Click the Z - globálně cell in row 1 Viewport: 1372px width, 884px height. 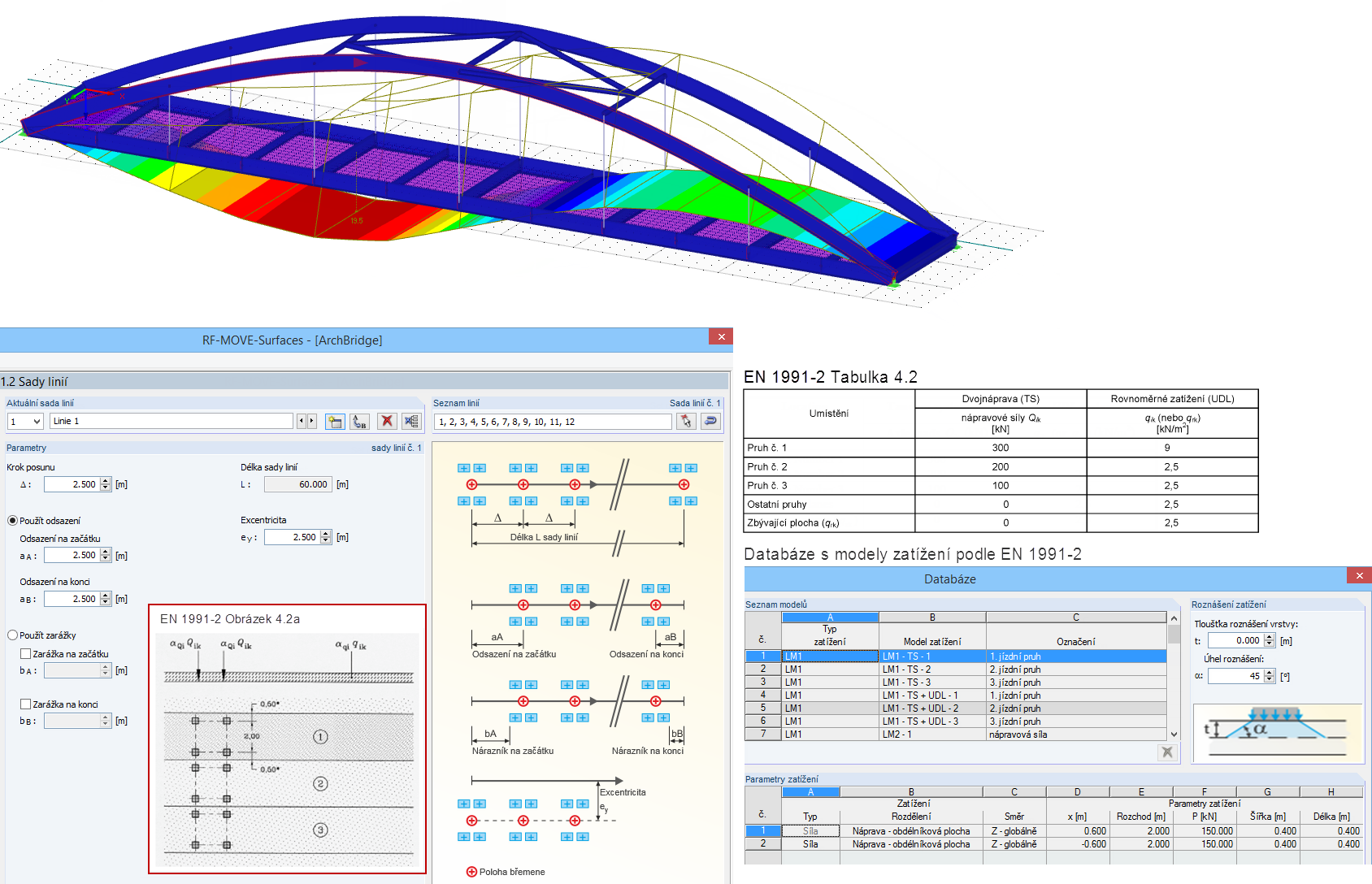click(1014, 831)
